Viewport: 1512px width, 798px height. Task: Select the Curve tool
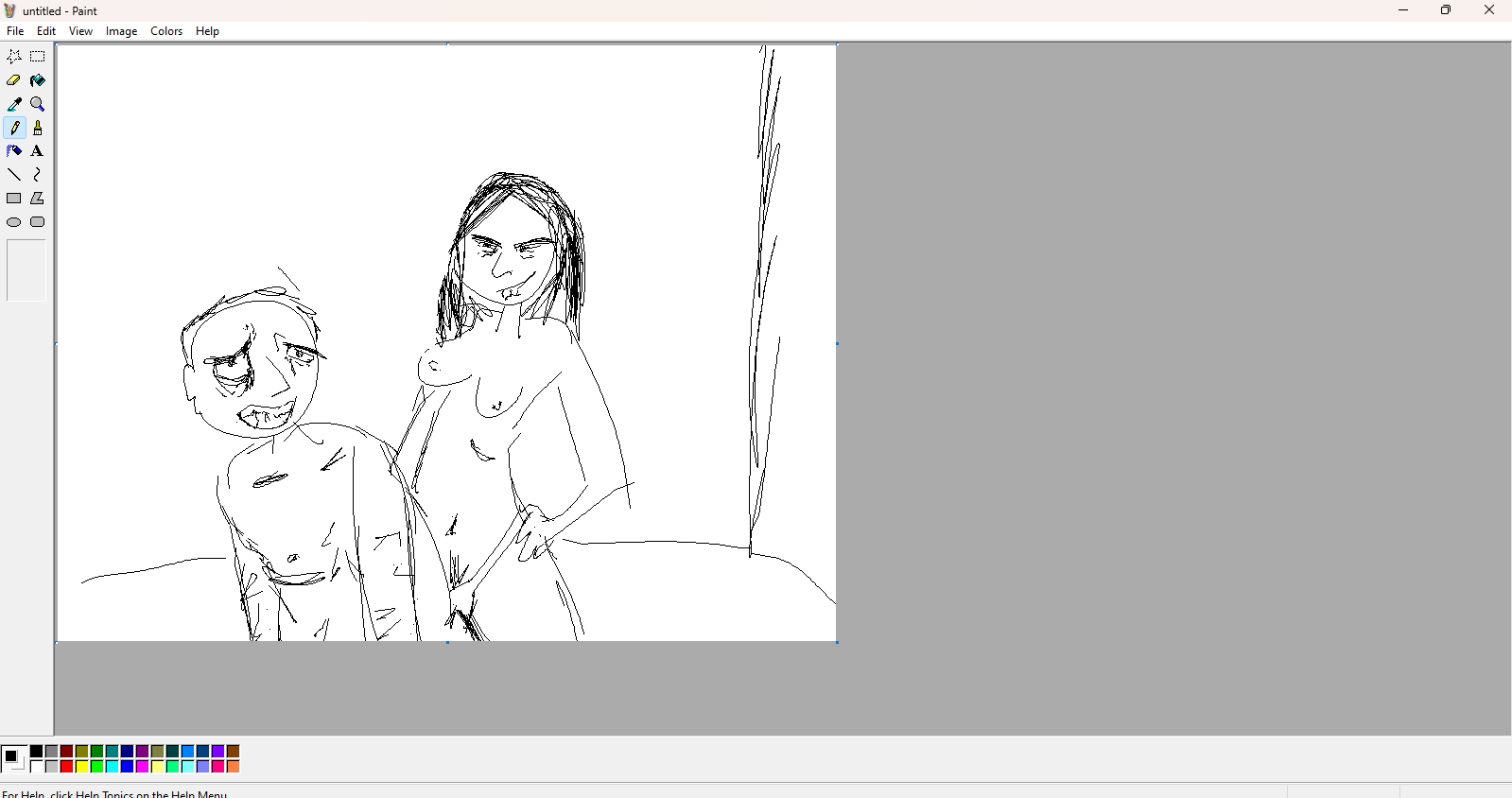(38, 175)
